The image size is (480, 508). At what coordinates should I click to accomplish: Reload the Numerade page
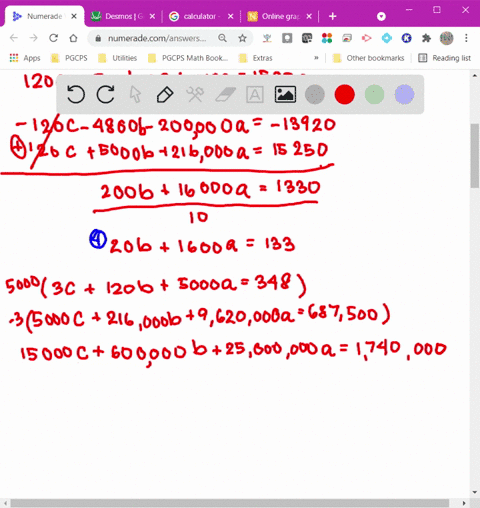coord(53,38)
